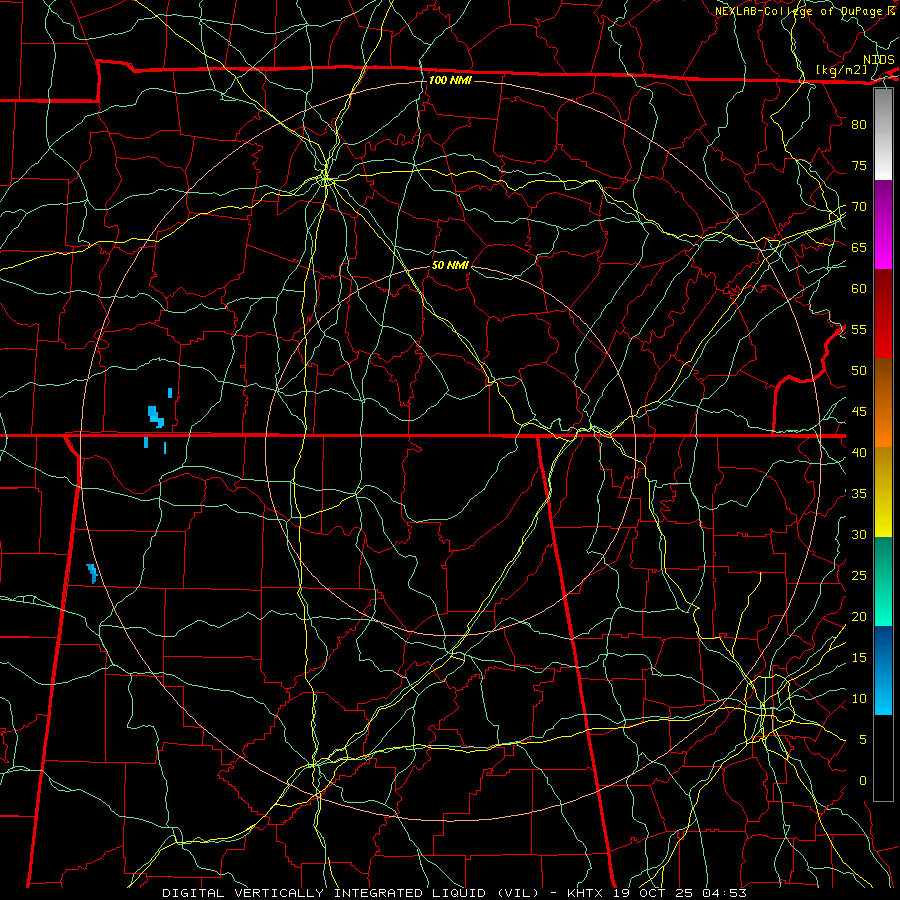Viewport: 900px width, 900px height.
Task: Click the 'DIGITAL VERTICALLY INTEGRATED LIQUID (VIL)' caption
Action: click(350, 893)
